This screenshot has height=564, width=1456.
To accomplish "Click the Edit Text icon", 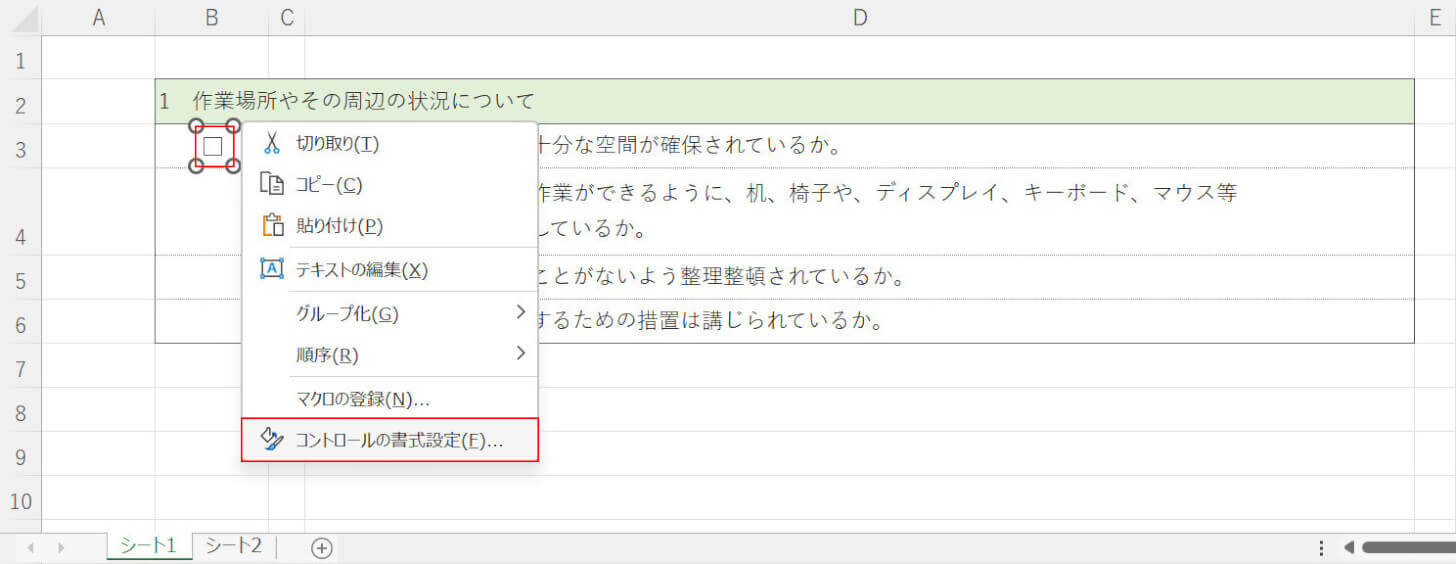I will [x=271, y=269].
